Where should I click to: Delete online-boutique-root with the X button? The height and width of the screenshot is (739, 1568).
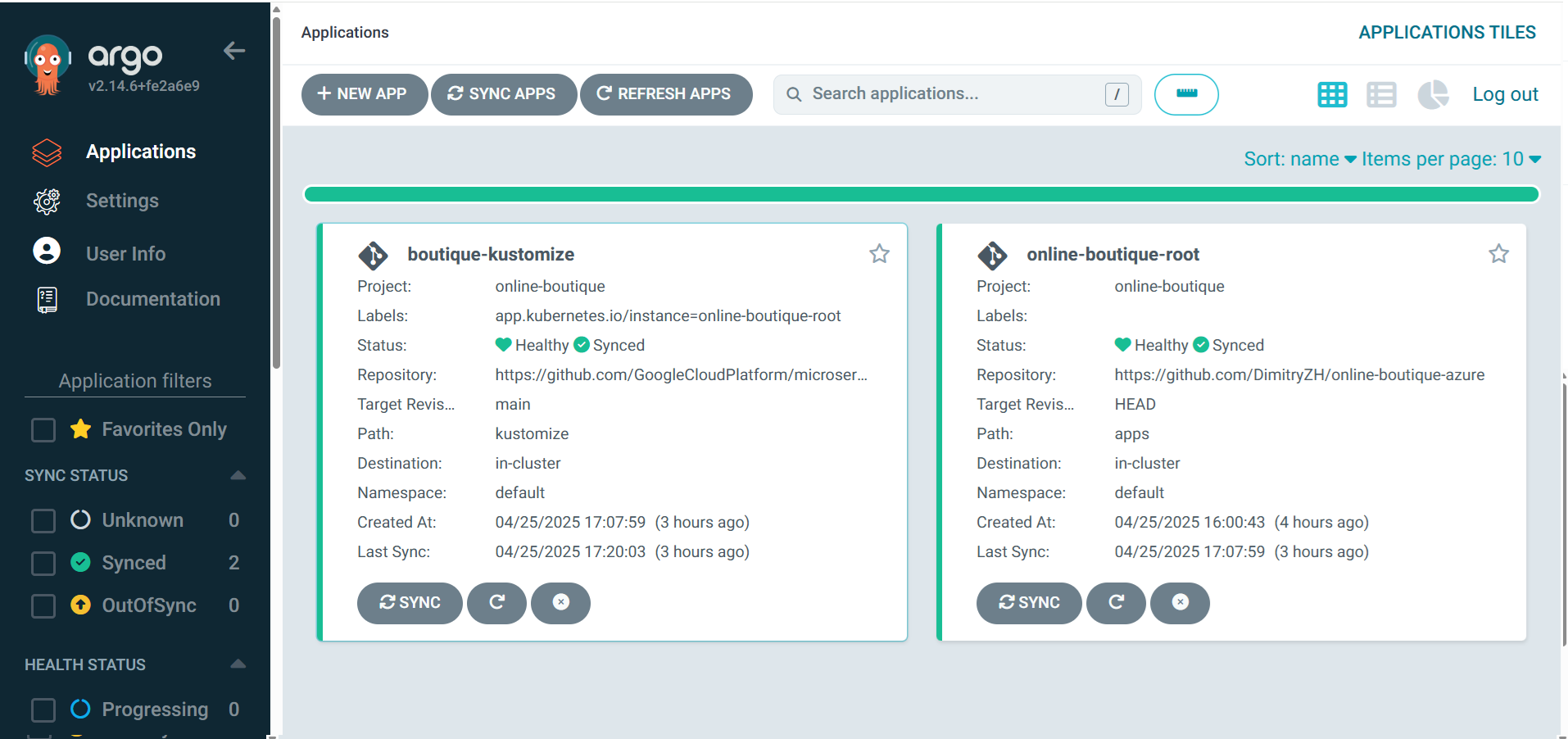point(1180,603)
